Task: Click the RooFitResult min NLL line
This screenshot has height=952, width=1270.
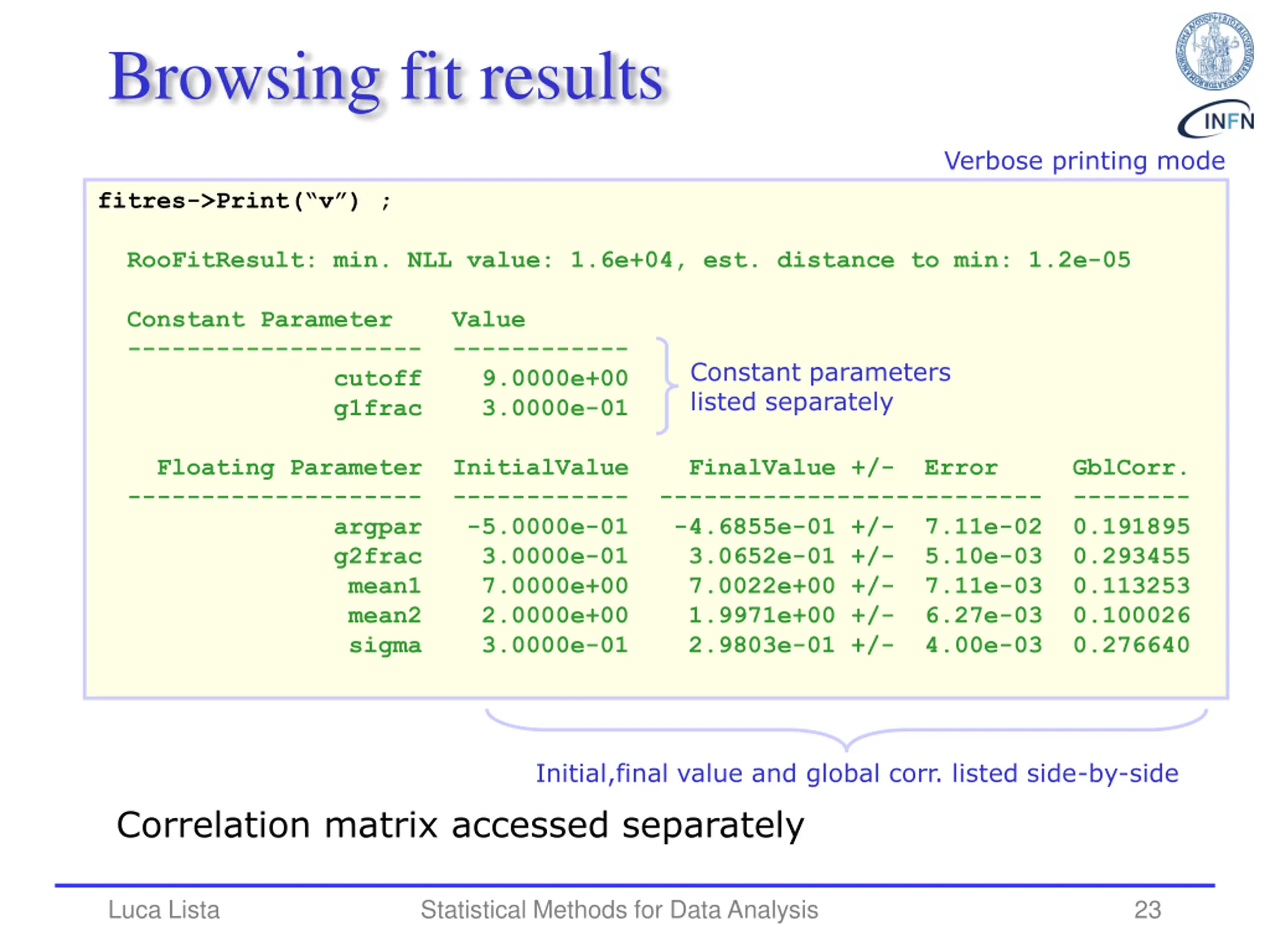Action: click(x=628, y=260)
